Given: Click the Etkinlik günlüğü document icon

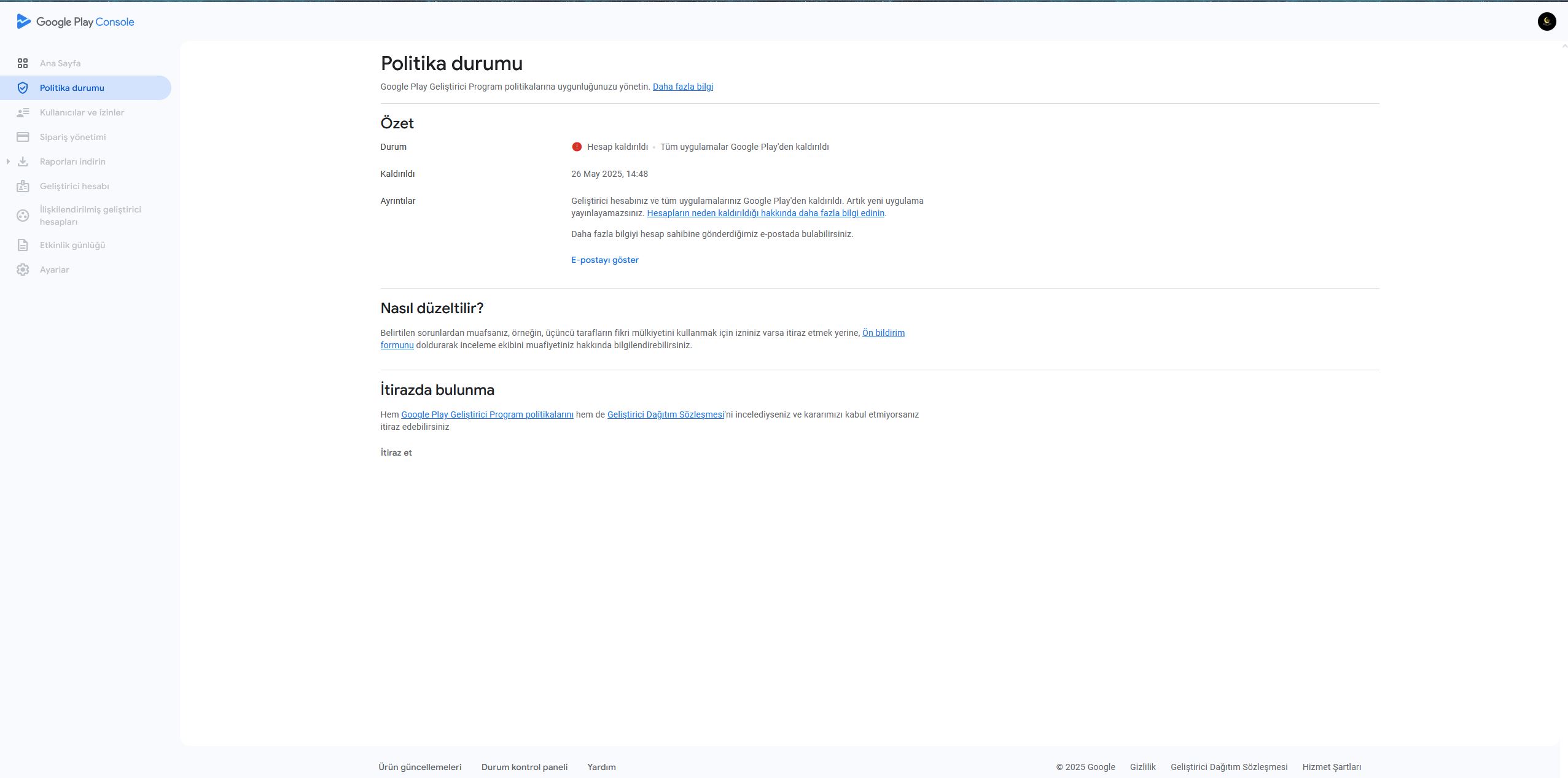Looking at the screenshot, I should pyautogui.click(x=23, y=245).
